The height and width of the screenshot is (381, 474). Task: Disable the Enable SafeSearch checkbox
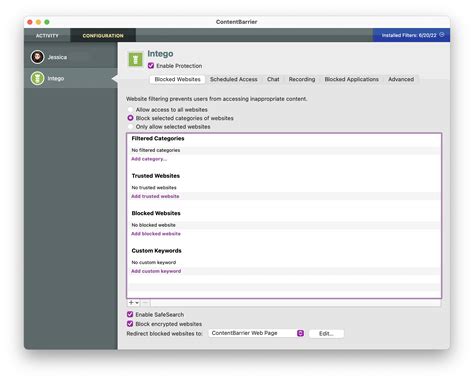point(130,314)
